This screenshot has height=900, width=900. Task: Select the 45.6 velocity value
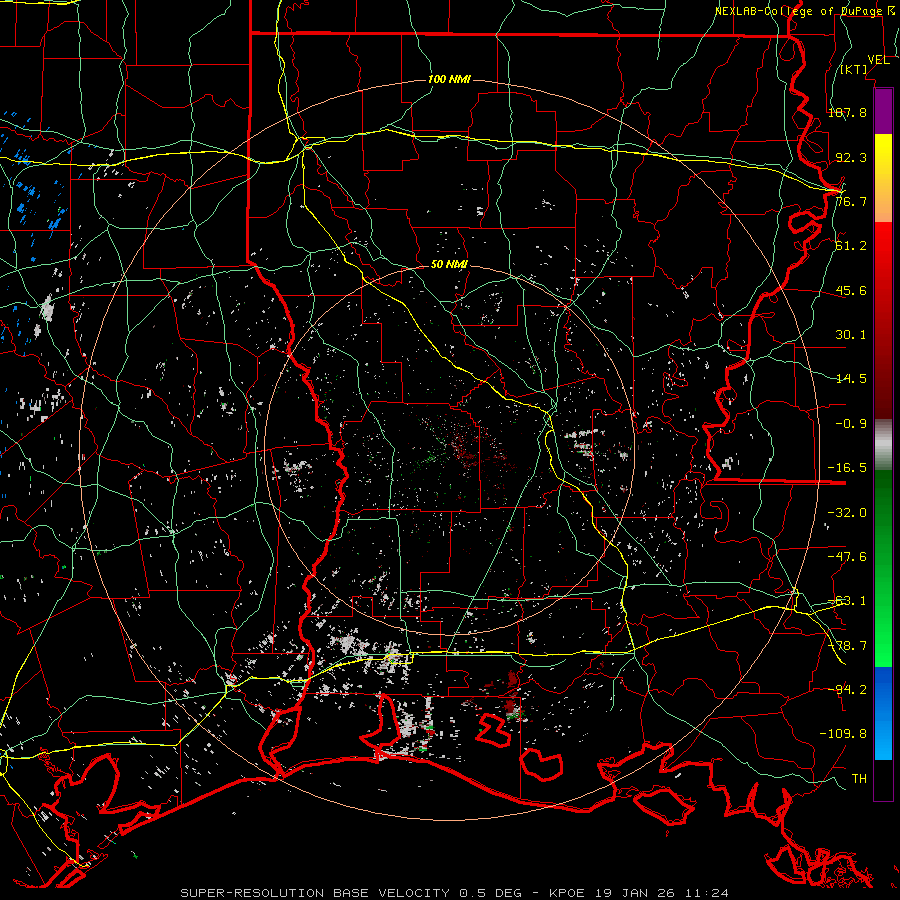851,290
